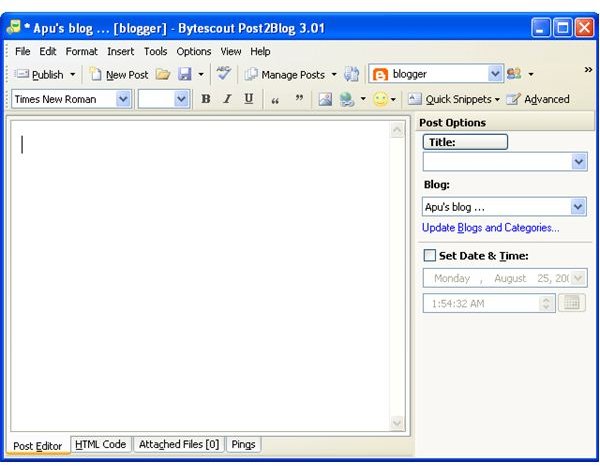600x466 pixels.
Task: Enable the Set Date & Time checkbox
Action: 430,255
